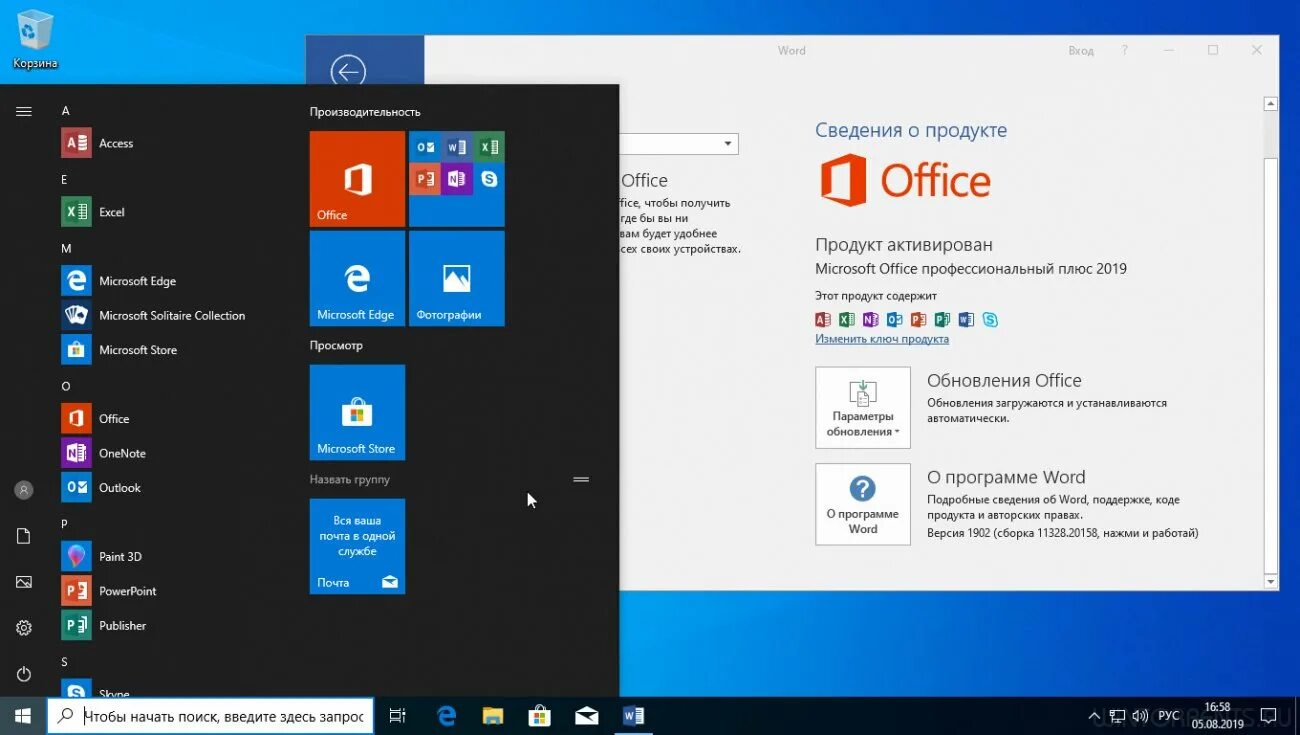The width and height of the screenshot is (1300, 735).
Task: Open the notification action center
Action: pos(1267,716)
